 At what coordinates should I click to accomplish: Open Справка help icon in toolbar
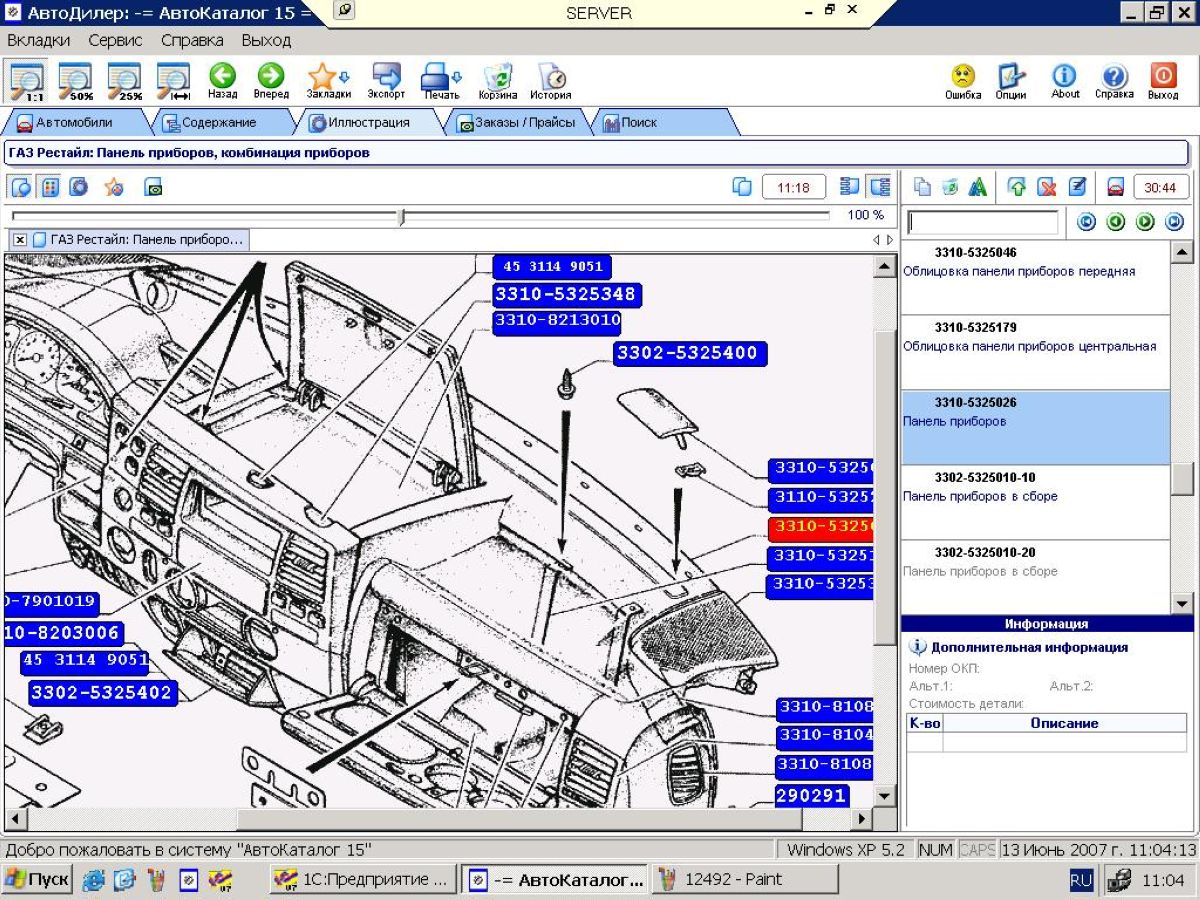coord(1114,81)
